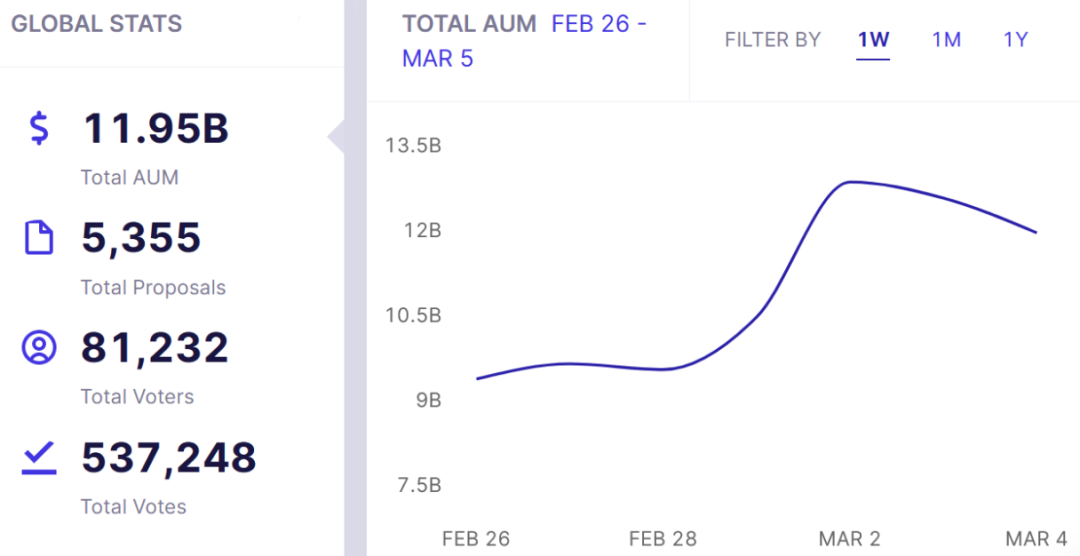Click the GLOBAL STATS heading

pos(97,24)
